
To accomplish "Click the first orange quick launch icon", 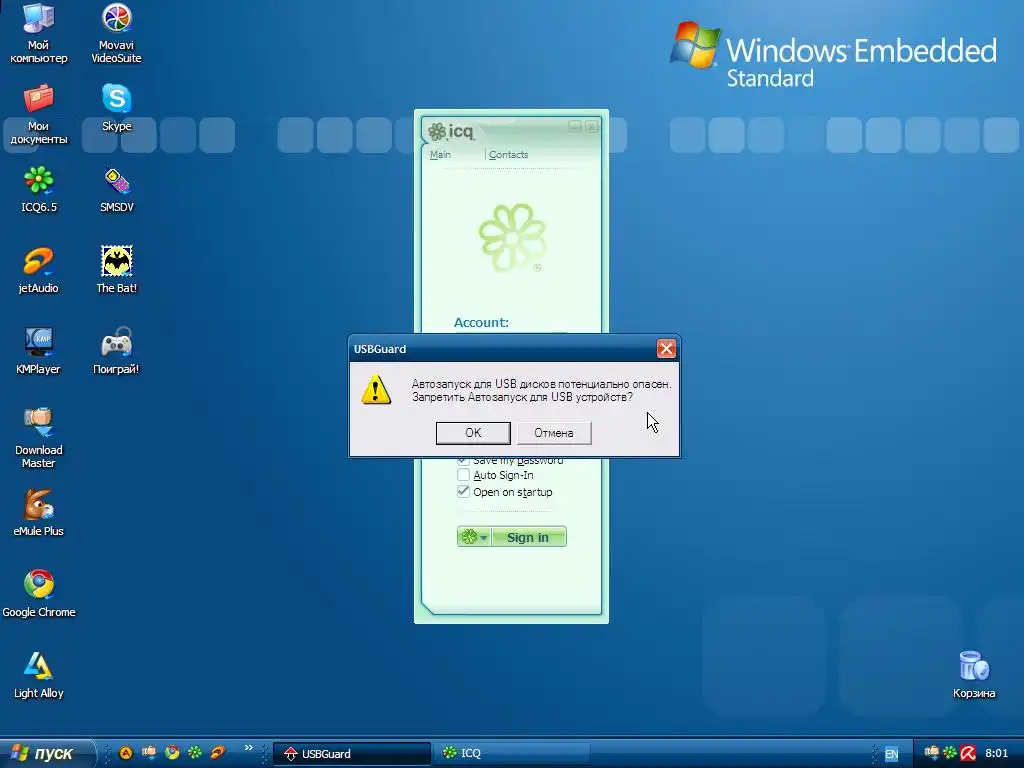I will (x=125, y=753).
